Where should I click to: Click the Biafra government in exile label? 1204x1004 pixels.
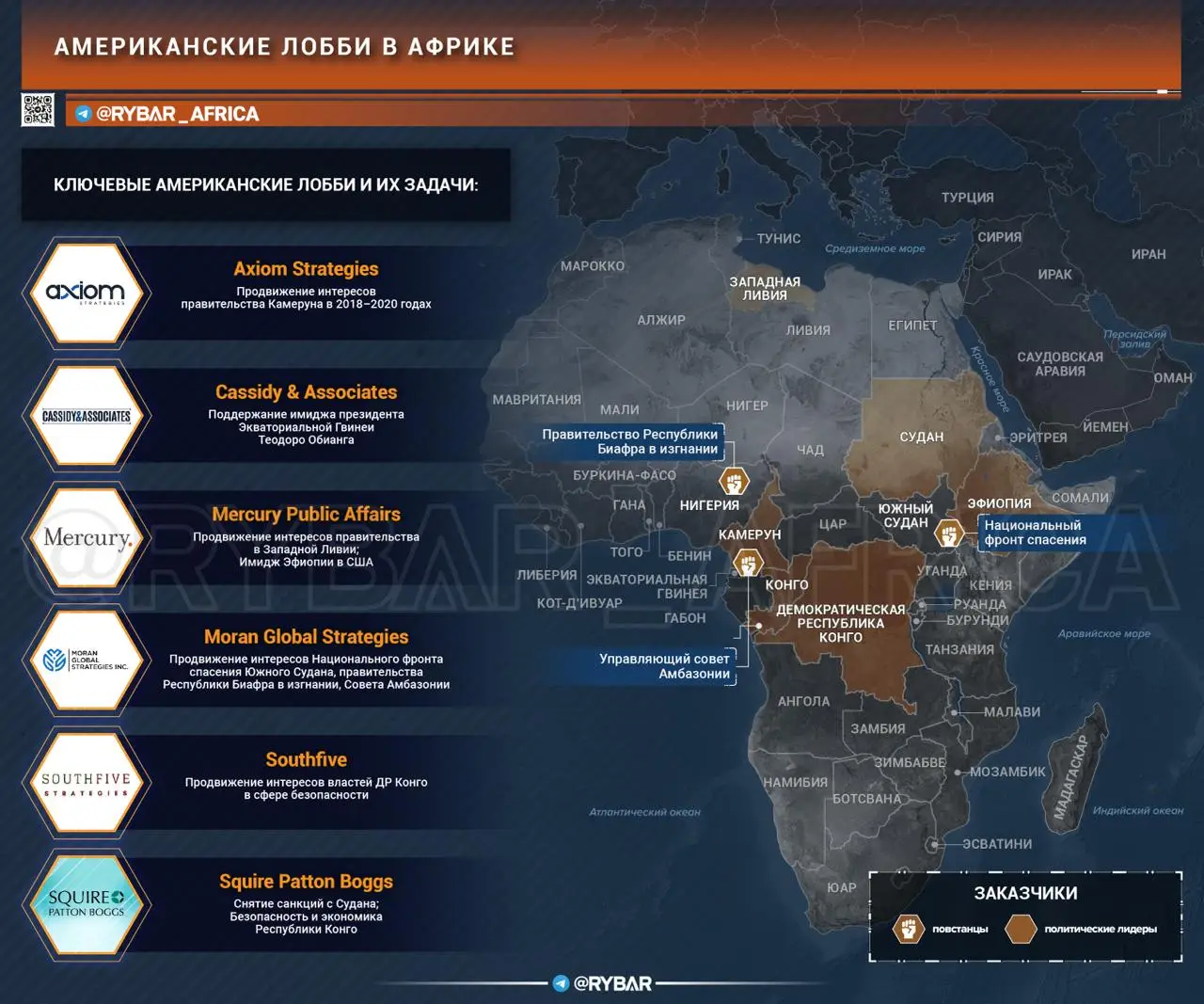[x=629, y=441]
